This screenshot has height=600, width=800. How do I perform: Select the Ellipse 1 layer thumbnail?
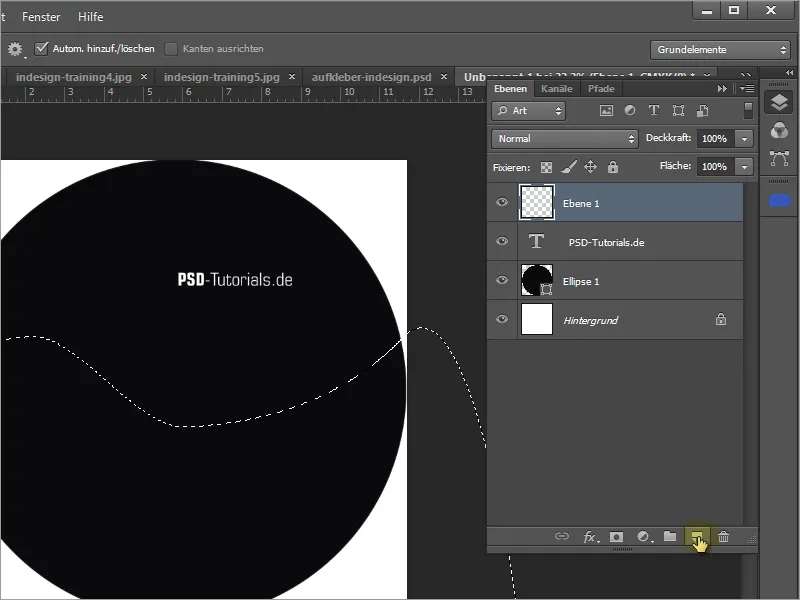pyautogui.click(x=537, y=280)
